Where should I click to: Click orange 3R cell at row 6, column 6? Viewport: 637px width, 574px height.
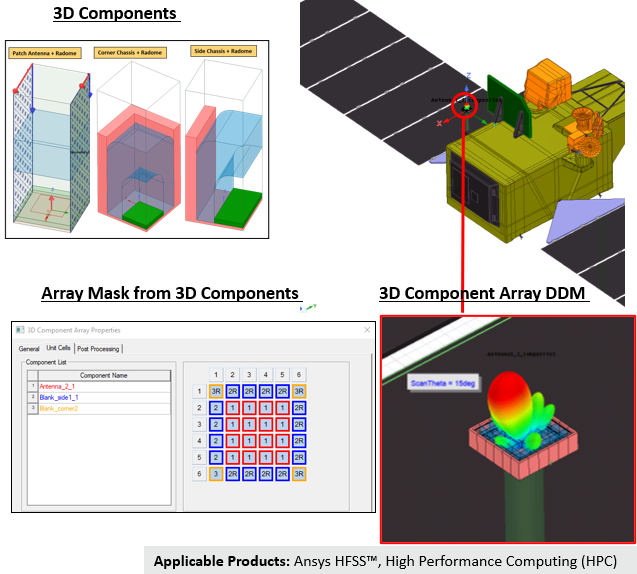[299, 474]
